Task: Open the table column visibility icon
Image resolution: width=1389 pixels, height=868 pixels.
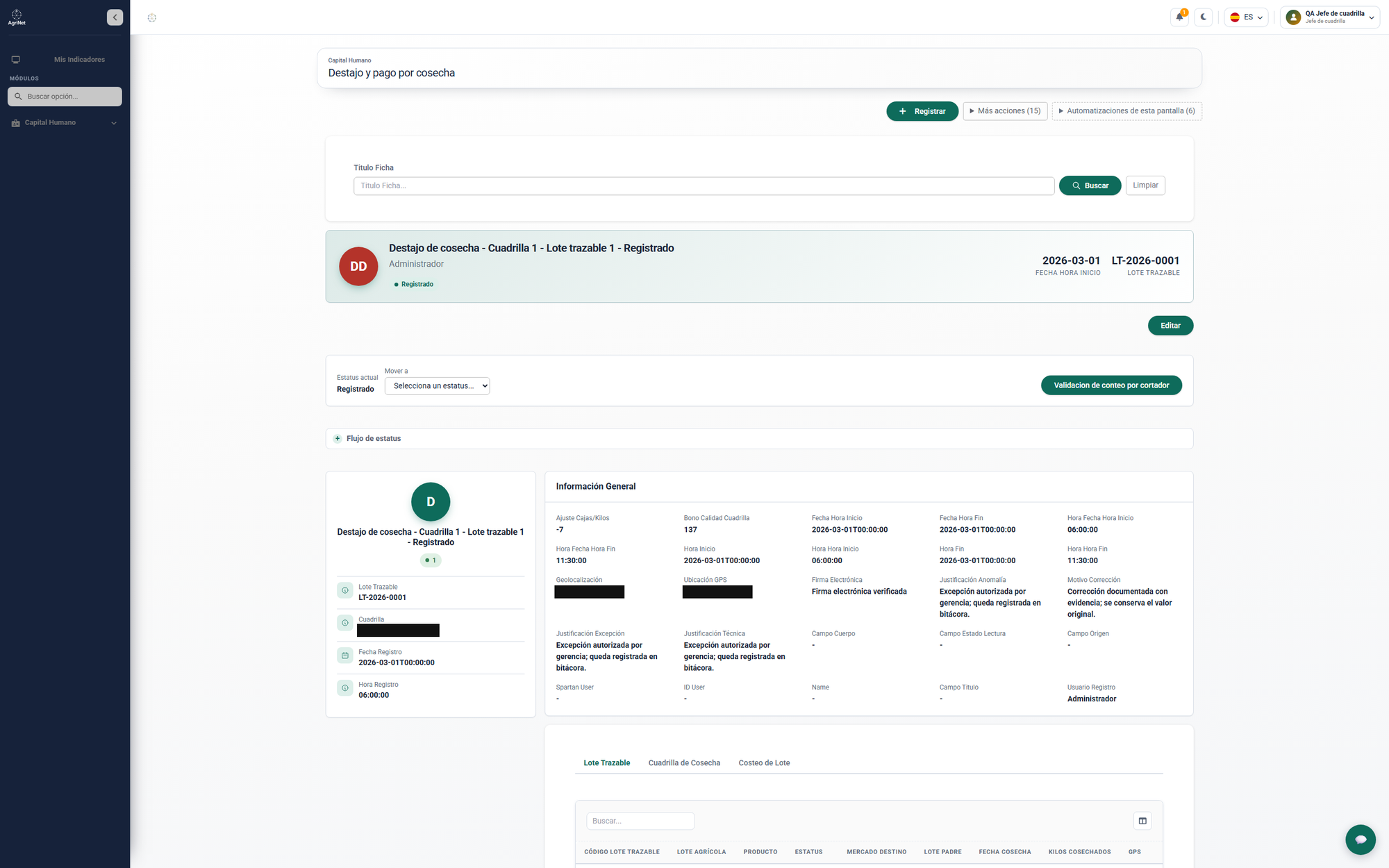Action: click(x=1142, y=821)
